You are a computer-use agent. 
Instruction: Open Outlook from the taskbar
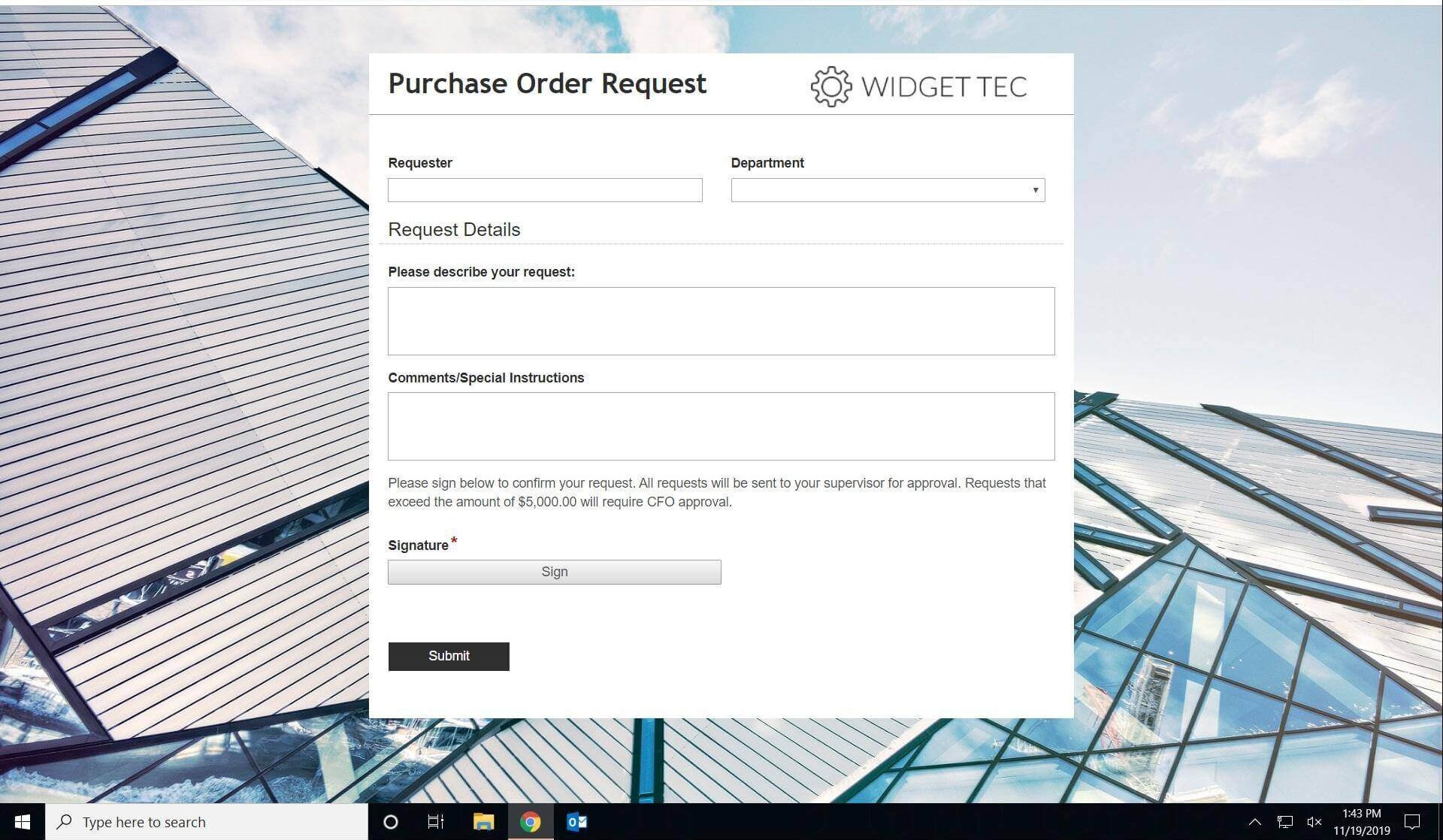(x=576, y=822)
